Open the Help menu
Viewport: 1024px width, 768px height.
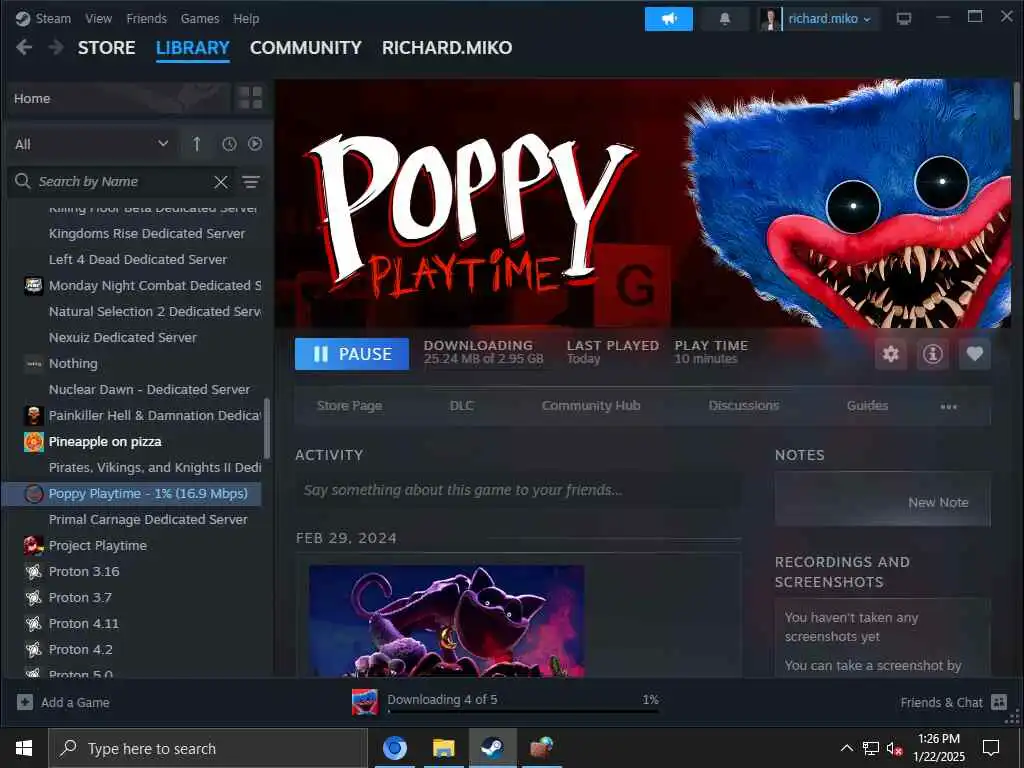pos(246,18)
